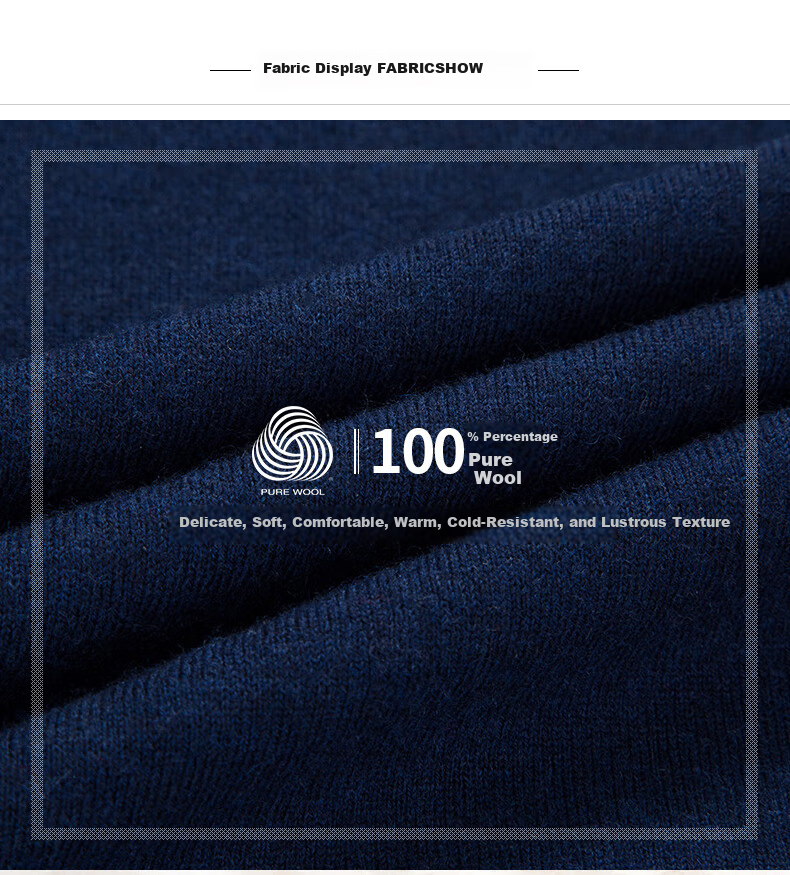The image size is (790, 875).
Task: Click the navy wool fabric image
Action: [x=395, y=494]
